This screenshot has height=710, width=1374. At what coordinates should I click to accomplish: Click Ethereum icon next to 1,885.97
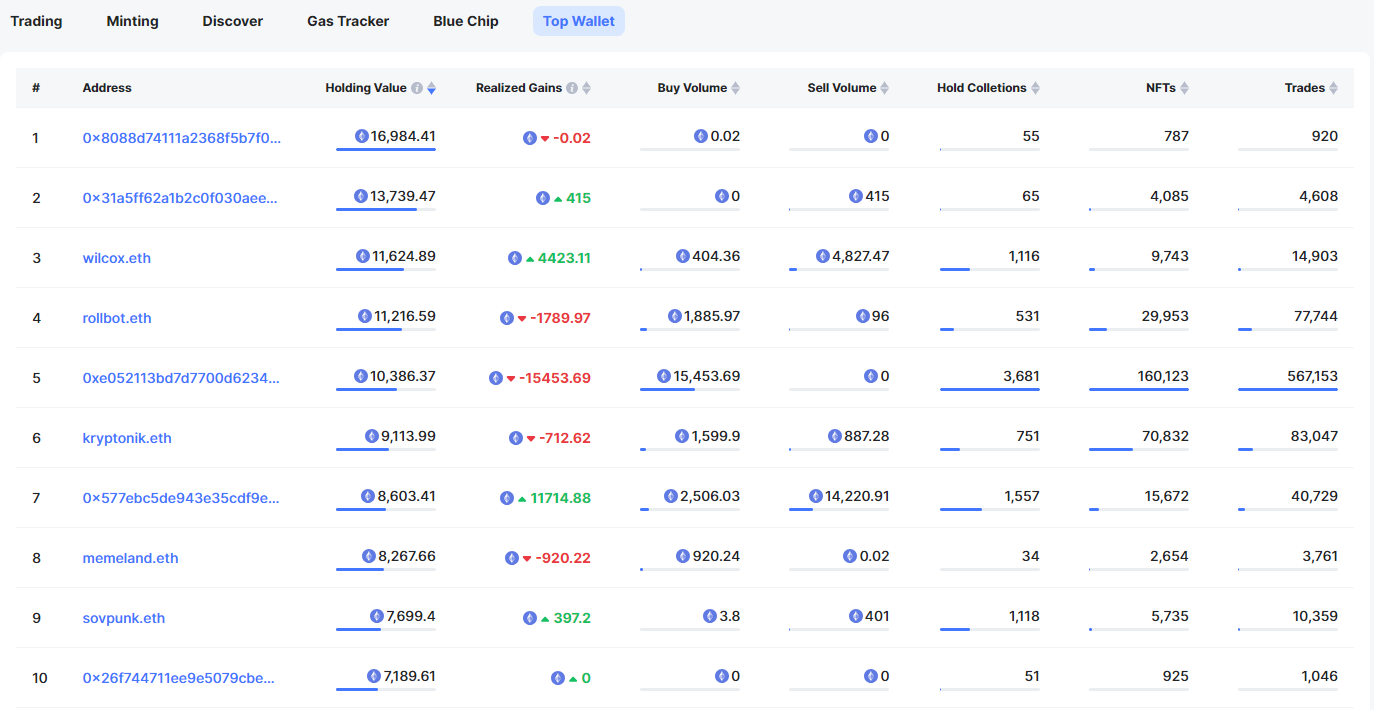pos(674,316)
